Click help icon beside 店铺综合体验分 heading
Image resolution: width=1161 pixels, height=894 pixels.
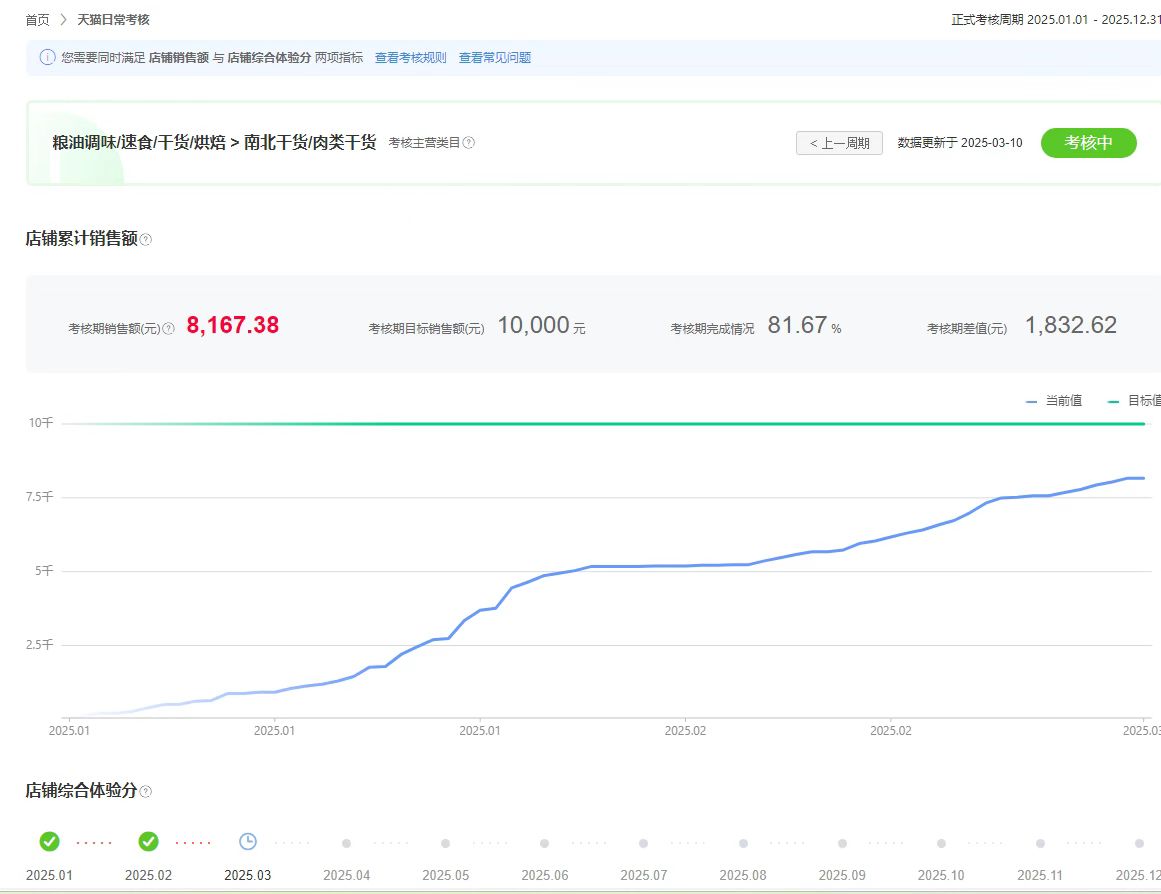tap(145, 792)
